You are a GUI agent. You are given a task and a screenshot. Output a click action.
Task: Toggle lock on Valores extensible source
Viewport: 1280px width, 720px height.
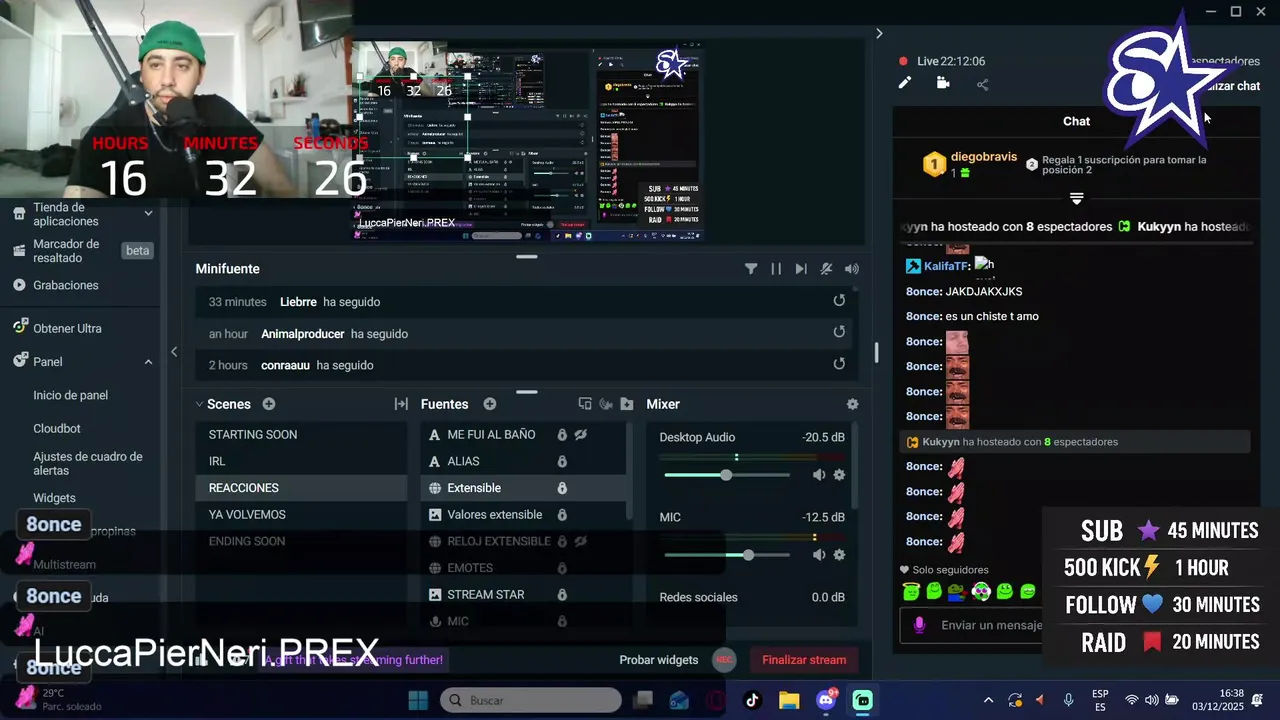coord(562,515)
